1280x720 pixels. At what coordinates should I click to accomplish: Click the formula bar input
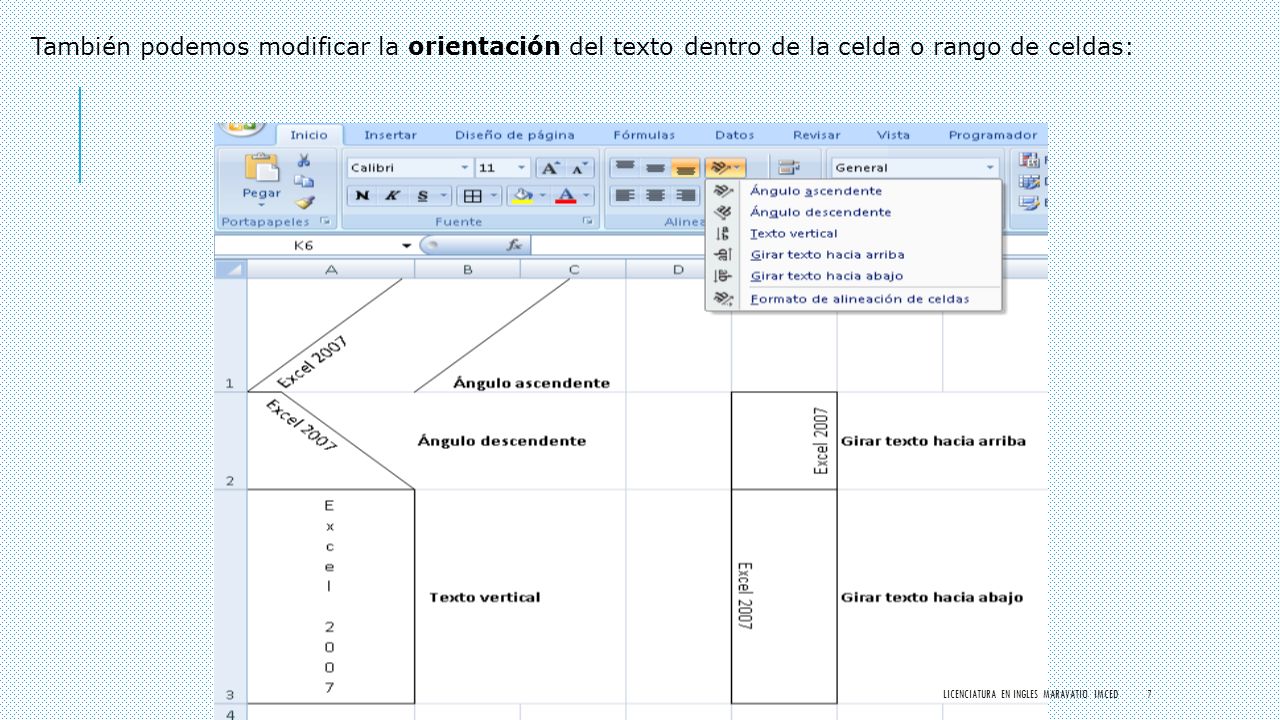[788, 245]
